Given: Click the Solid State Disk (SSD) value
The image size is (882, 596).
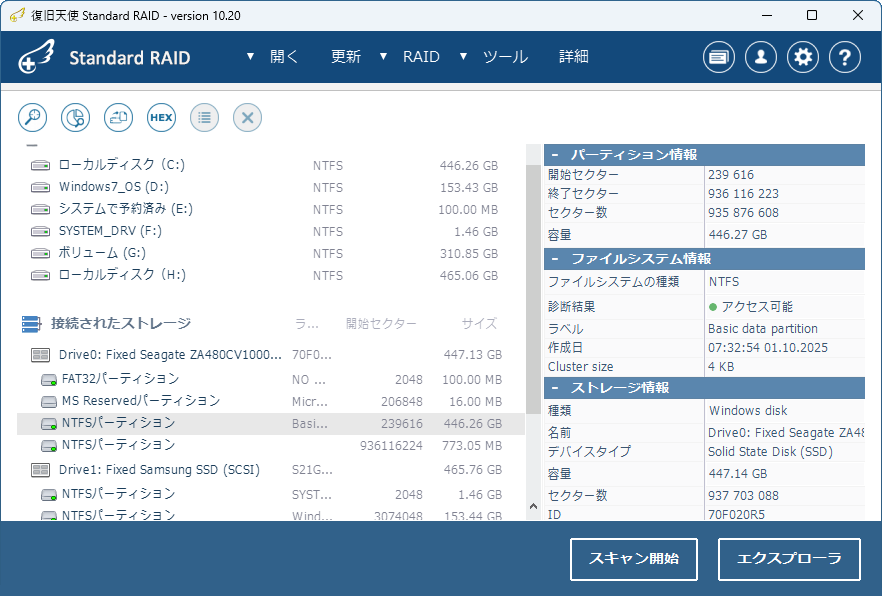Looking at the screenshot, I should (770, 451).
